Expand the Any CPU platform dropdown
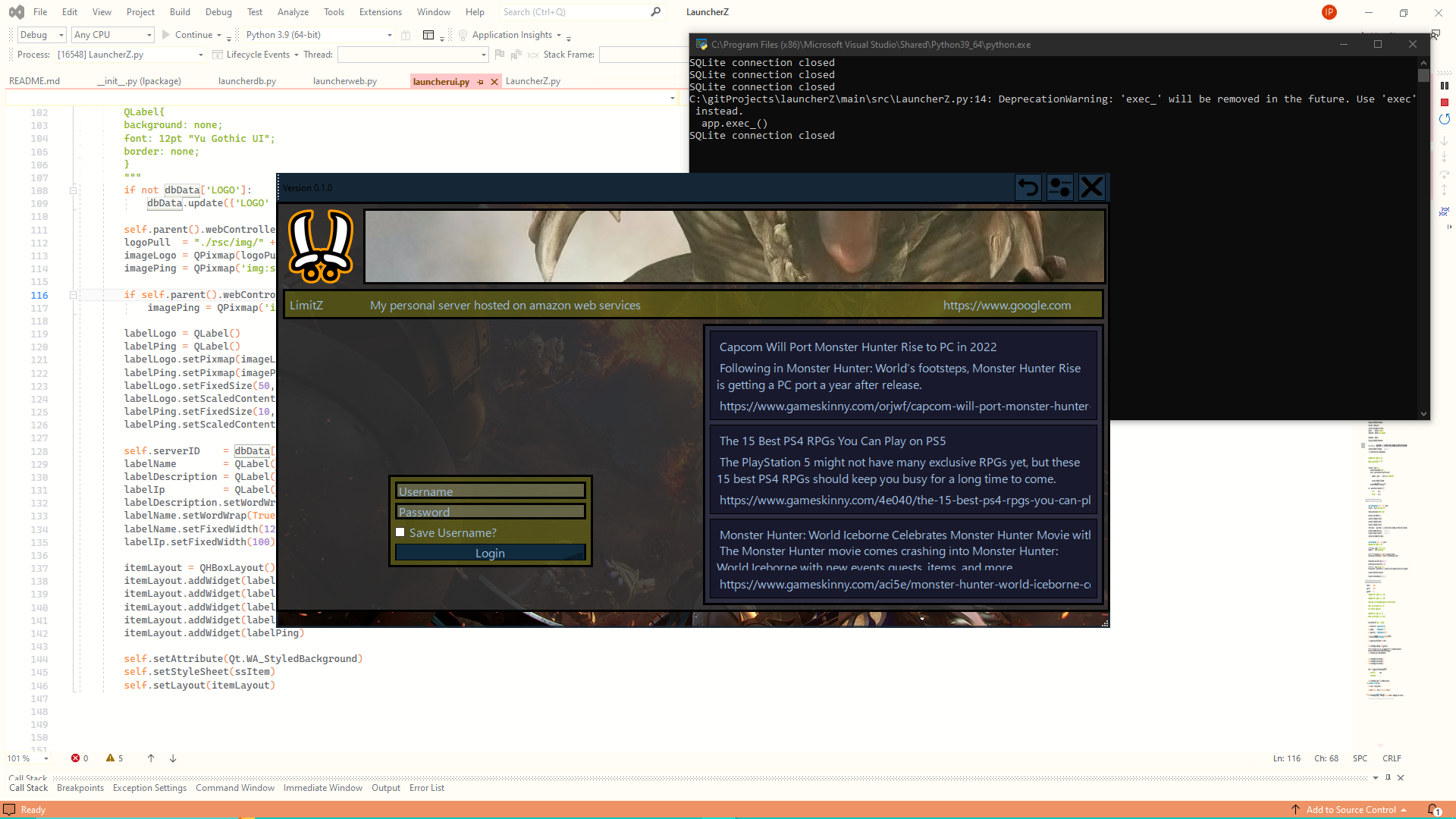This screenshot has height=819, width=1456. (112, 35)
